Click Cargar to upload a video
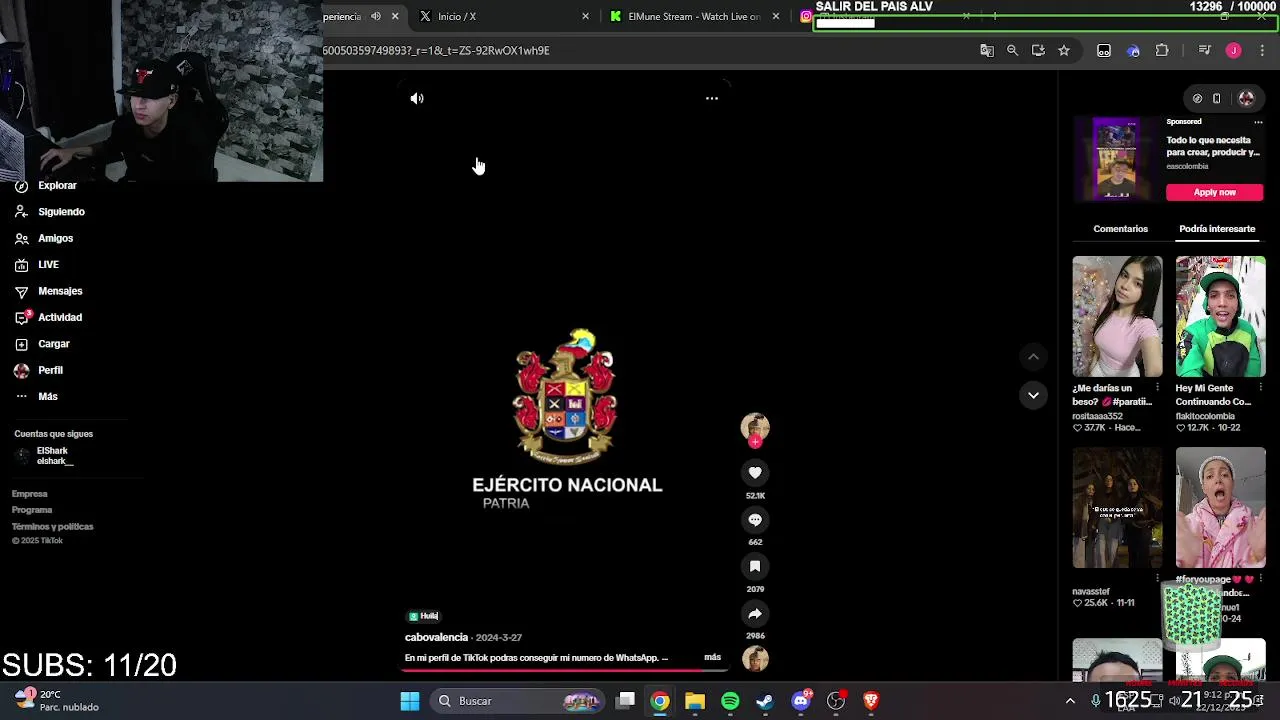Screen dimensions: 1280x720 click(x=42, y=344)
